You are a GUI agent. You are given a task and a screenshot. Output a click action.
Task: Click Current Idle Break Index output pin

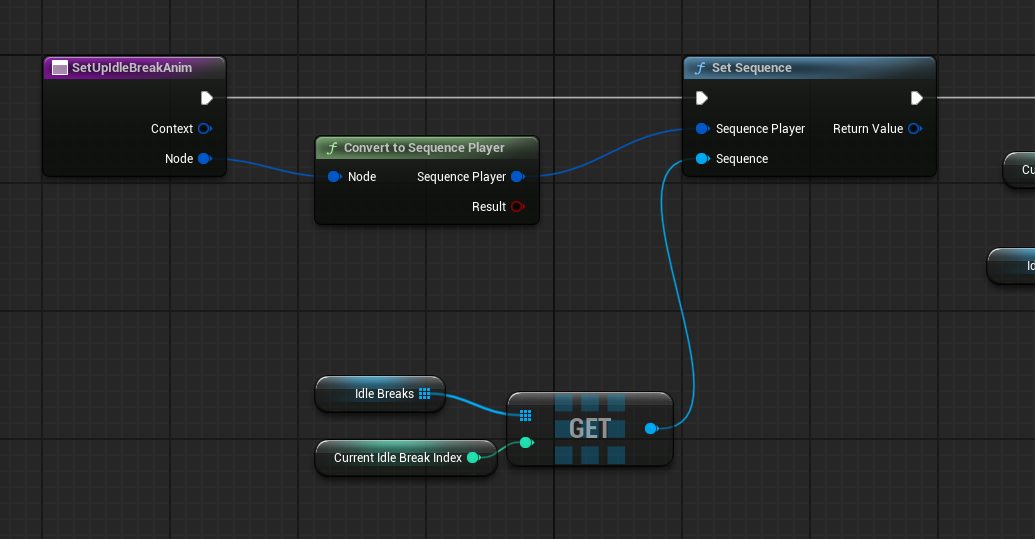click(473, 458)
